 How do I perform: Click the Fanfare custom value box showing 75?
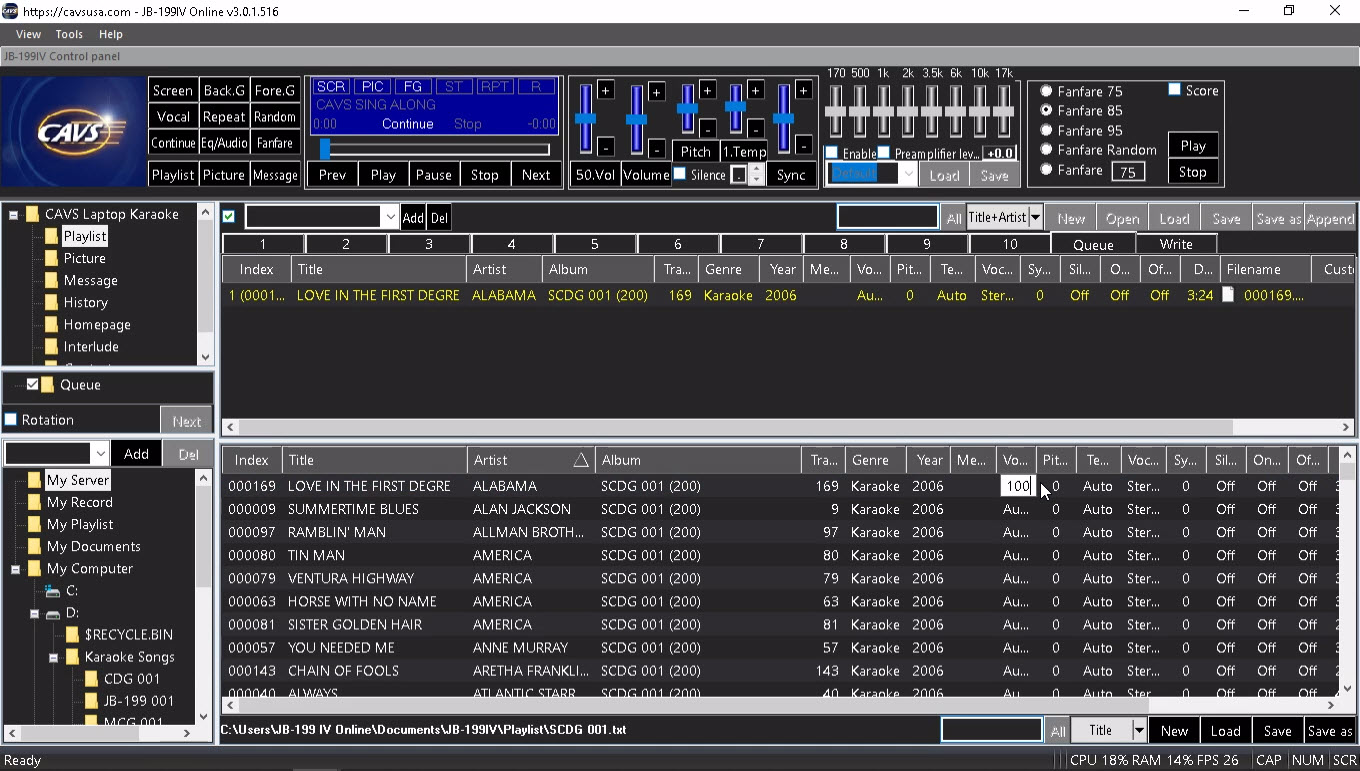(x=1128, y=171)
